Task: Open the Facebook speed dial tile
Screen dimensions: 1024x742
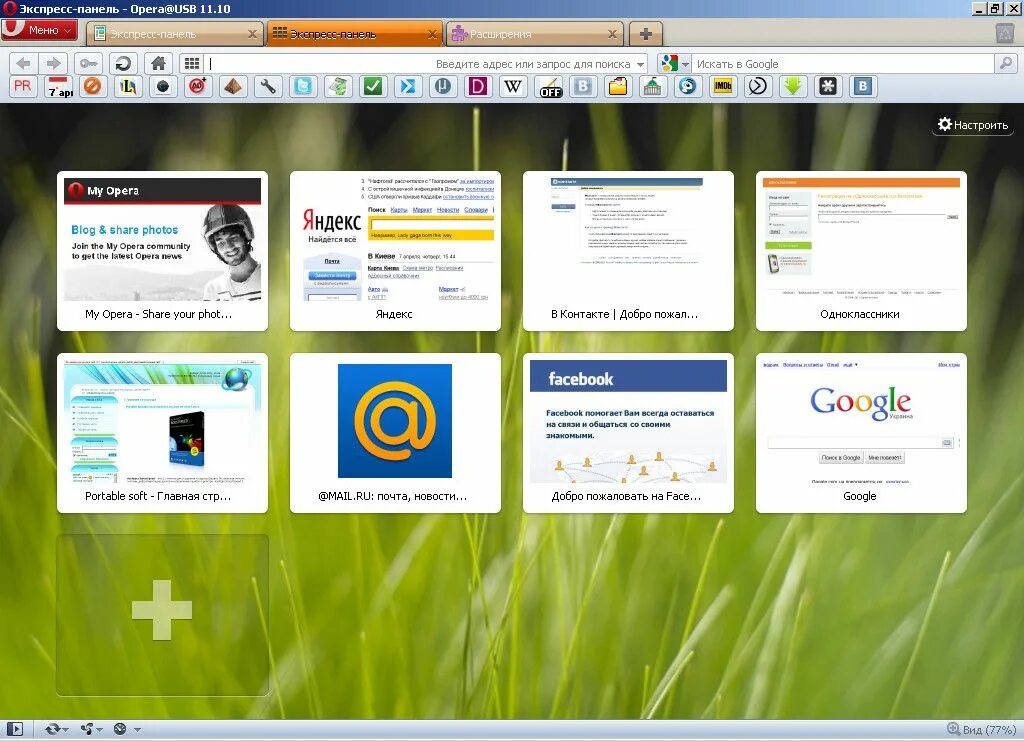Action: [x=628, y=433]
